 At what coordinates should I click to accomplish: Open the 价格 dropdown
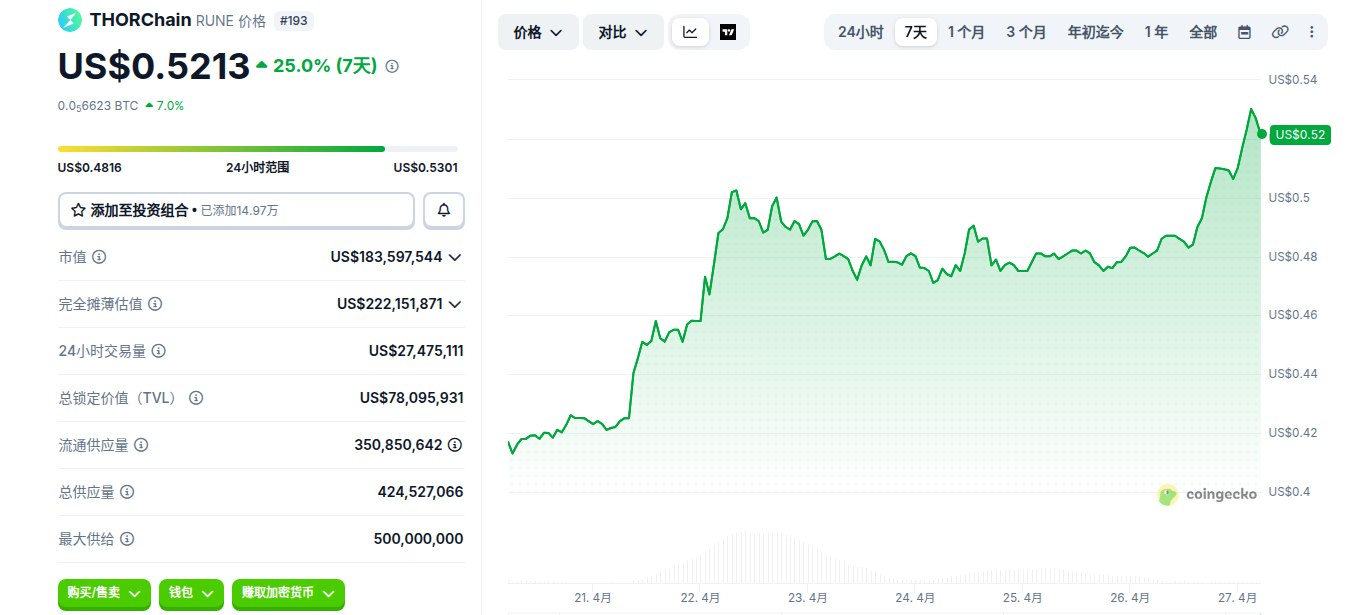pos(538,32)
